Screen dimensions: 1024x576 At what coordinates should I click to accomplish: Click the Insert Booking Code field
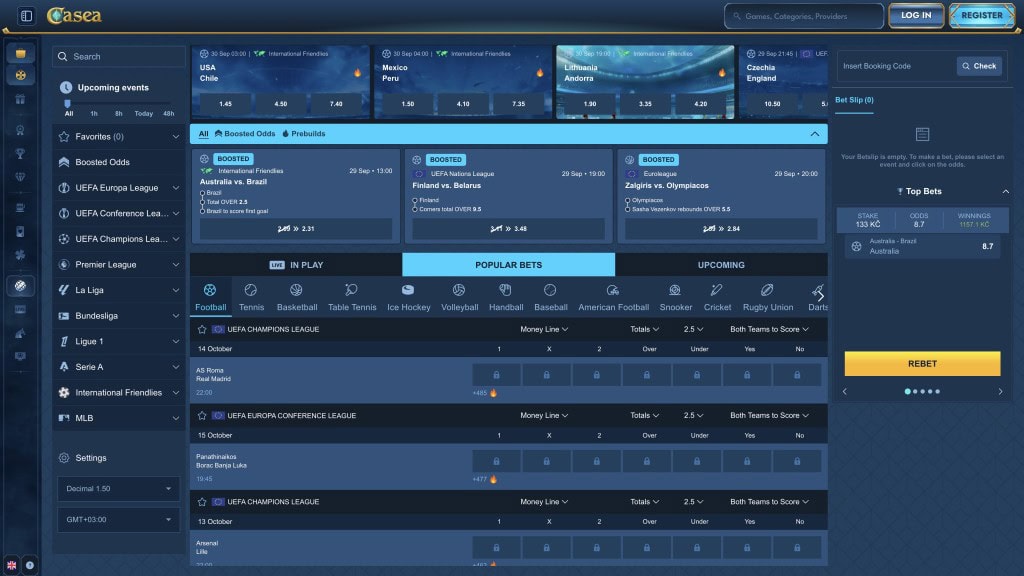coord(897,66)
